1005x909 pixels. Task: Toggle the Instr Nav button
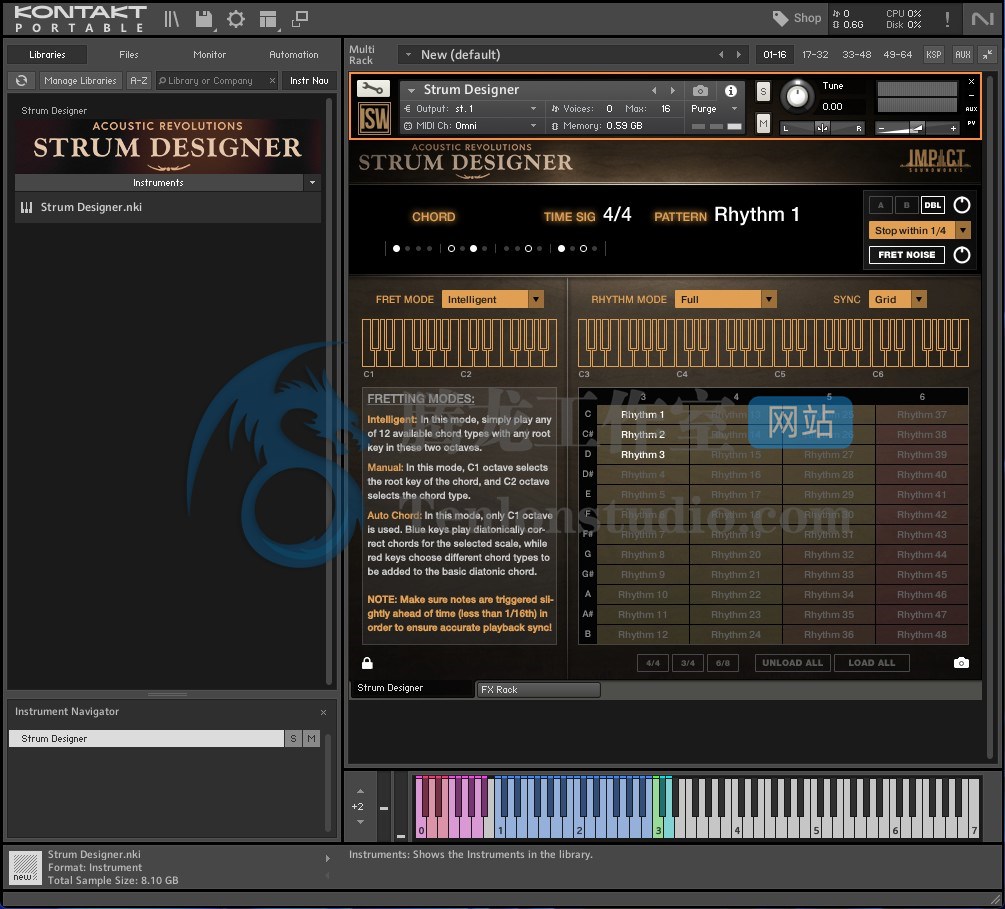[309, 81]
